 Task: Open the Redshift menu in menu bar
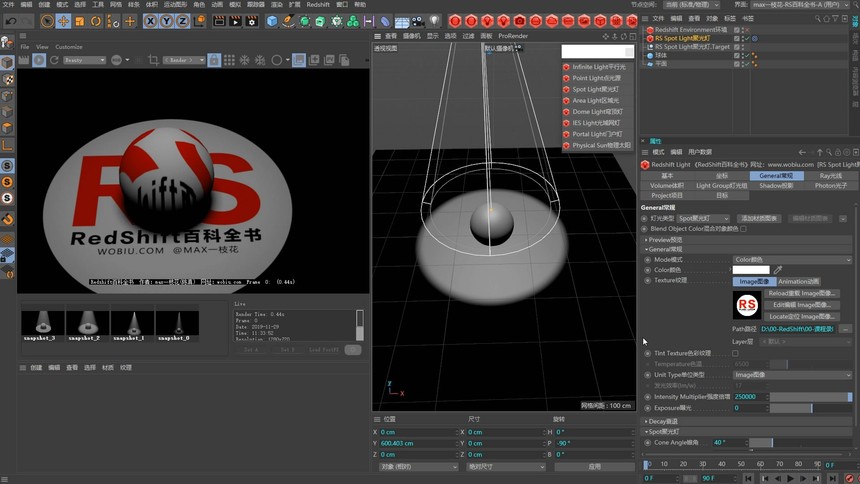click(x=318, y=4)
